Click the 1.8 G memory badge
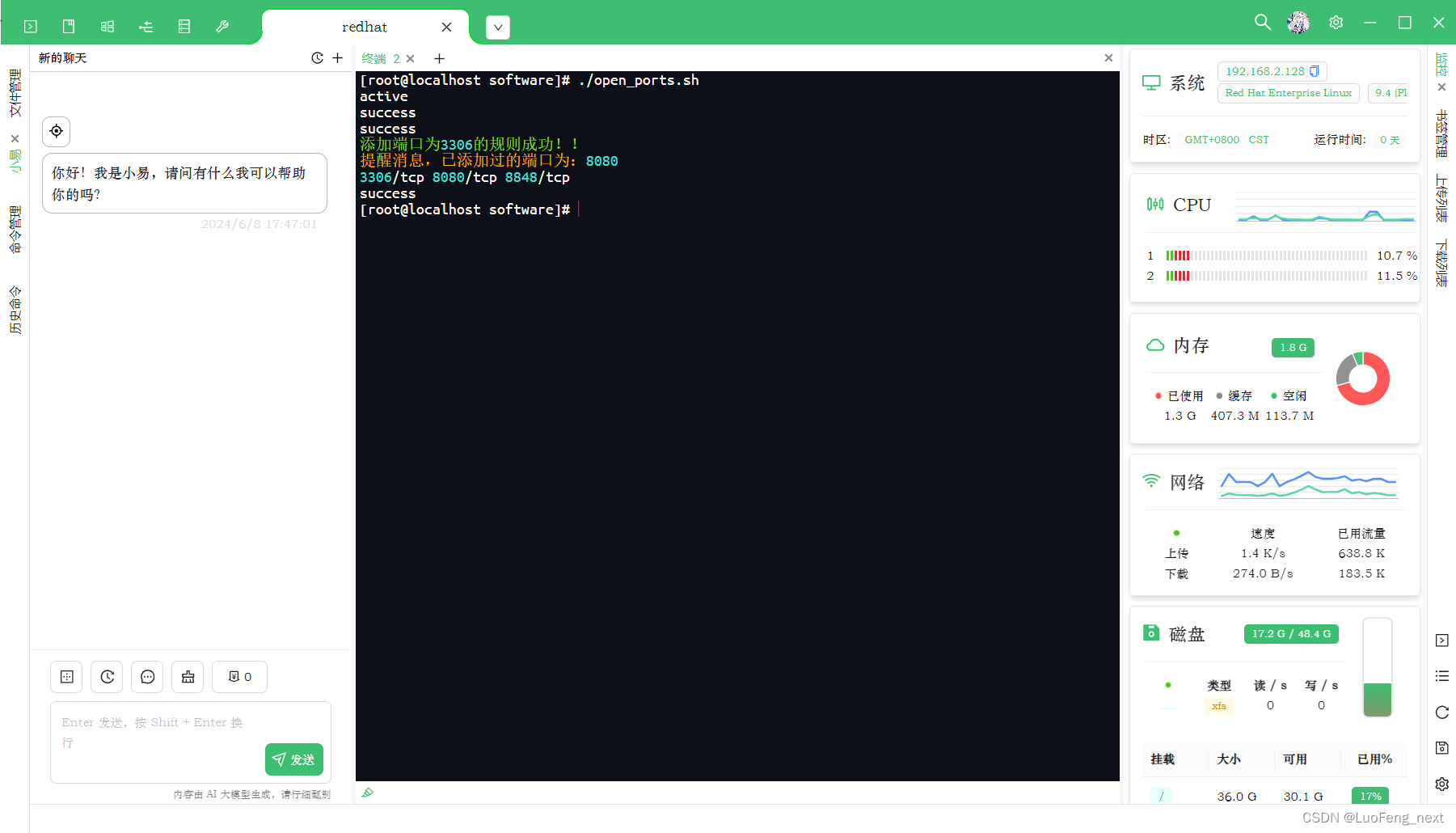Image resolution: width=1456 pixels, height=833 pixels. point(1293,348)
